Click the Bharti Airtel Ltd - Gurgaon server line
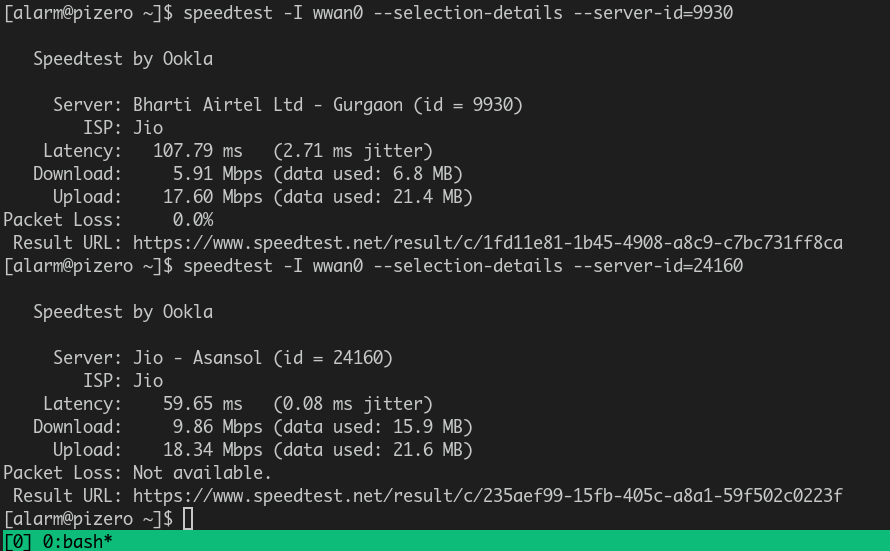 (x=288, y=105)
